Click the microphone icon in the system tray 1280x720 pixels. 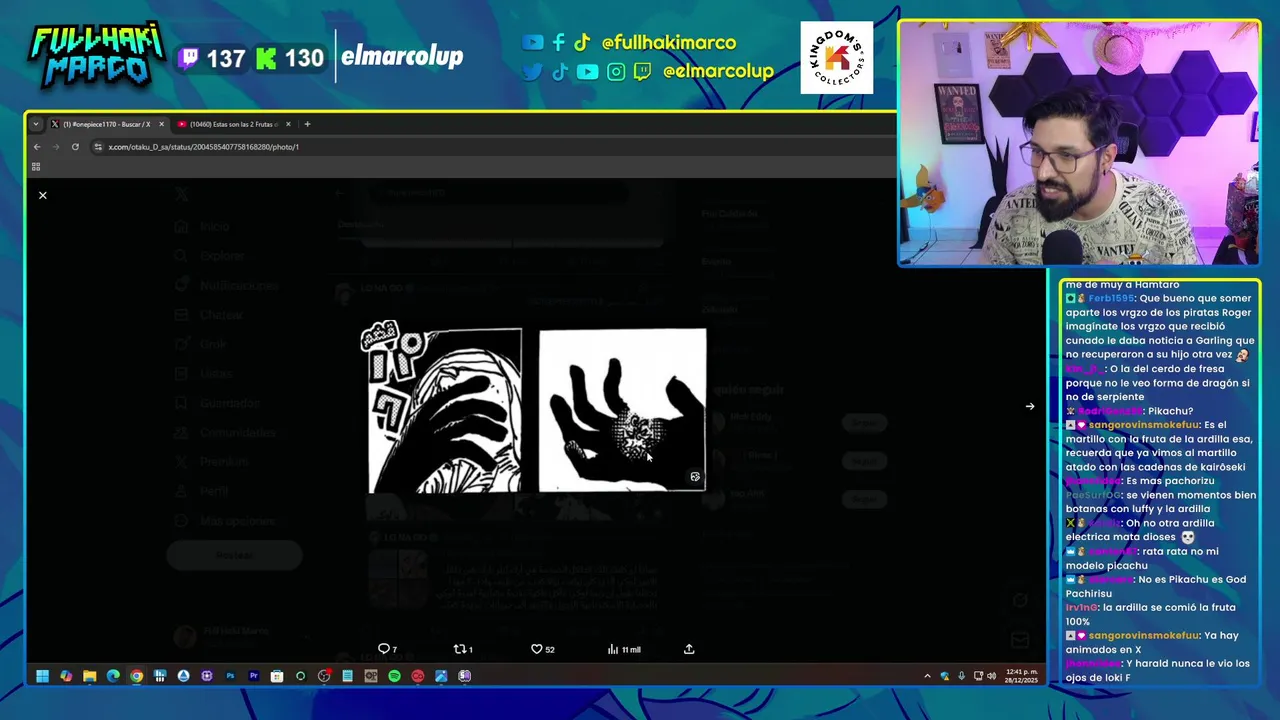click(x=961, y=676)
